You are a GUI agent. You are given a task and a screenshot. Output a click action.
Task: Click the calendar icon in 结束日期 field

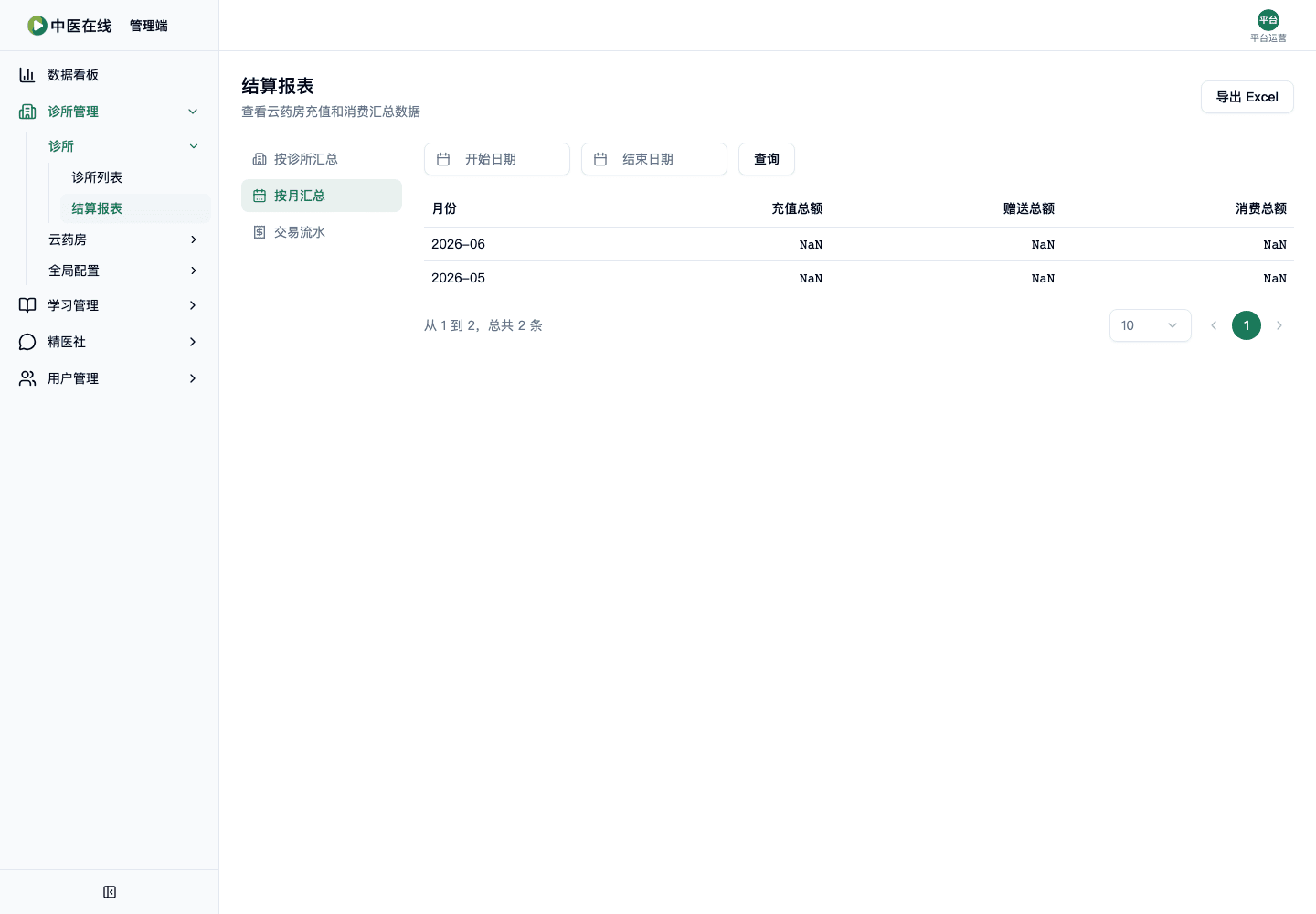tap(600, 159)
